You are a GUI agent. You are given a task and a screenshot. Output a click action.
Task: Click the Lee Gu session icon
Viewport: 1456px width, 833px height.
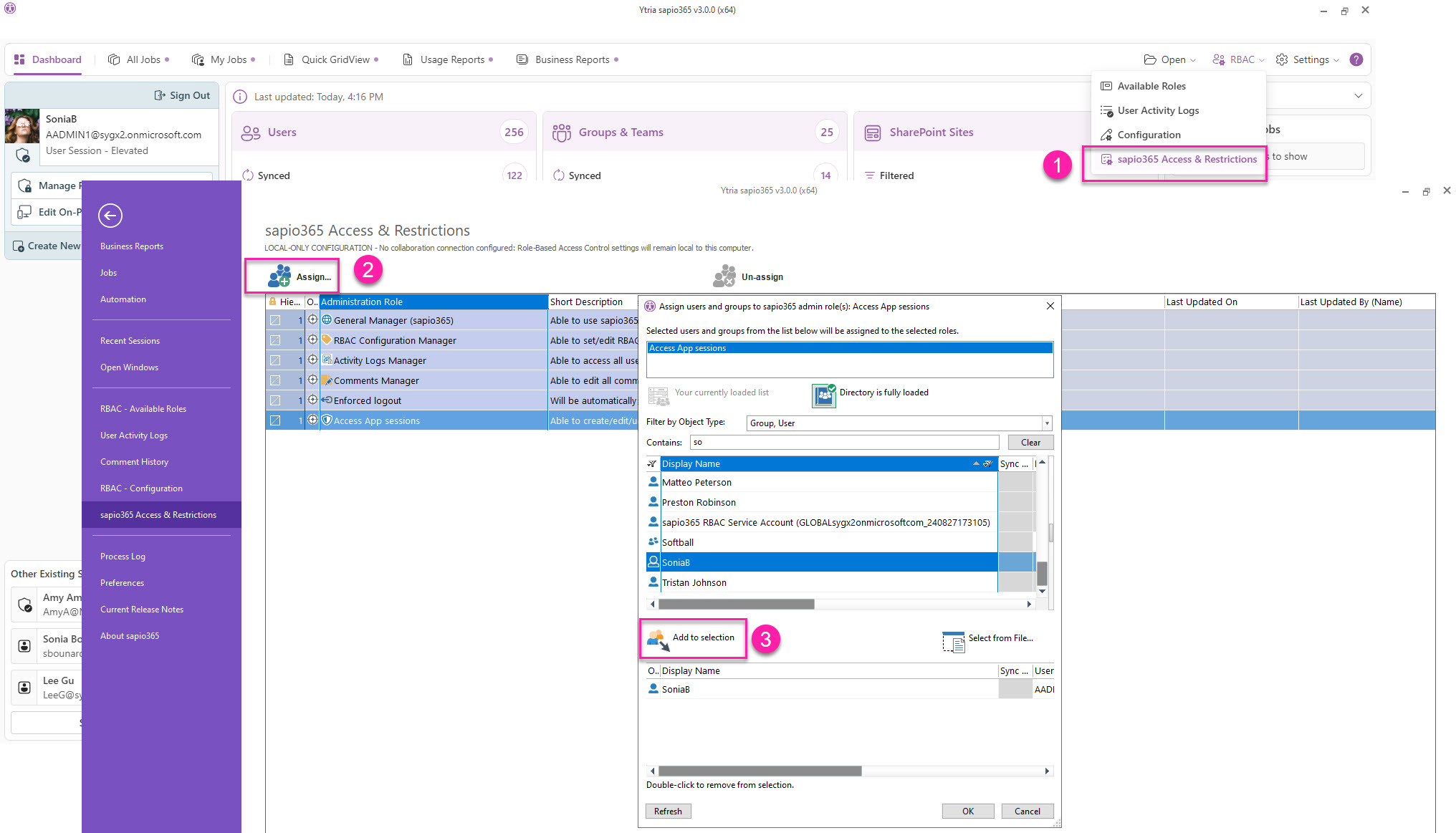(24, 688)
